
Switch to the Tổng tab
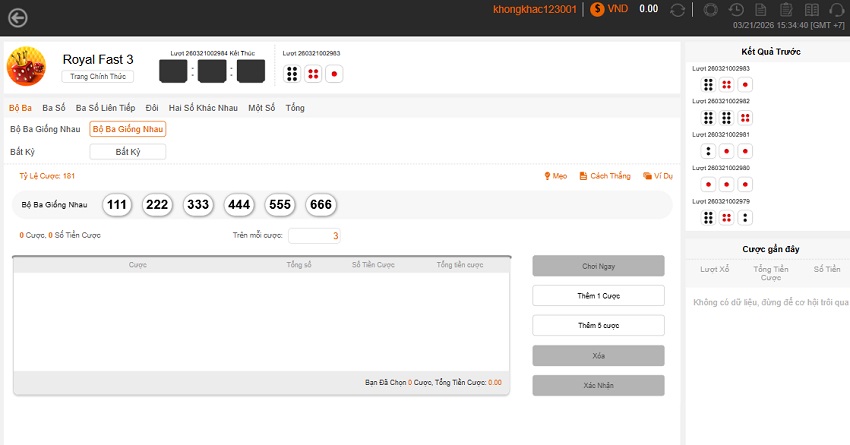pyautogui.click(x=295, y=108)
